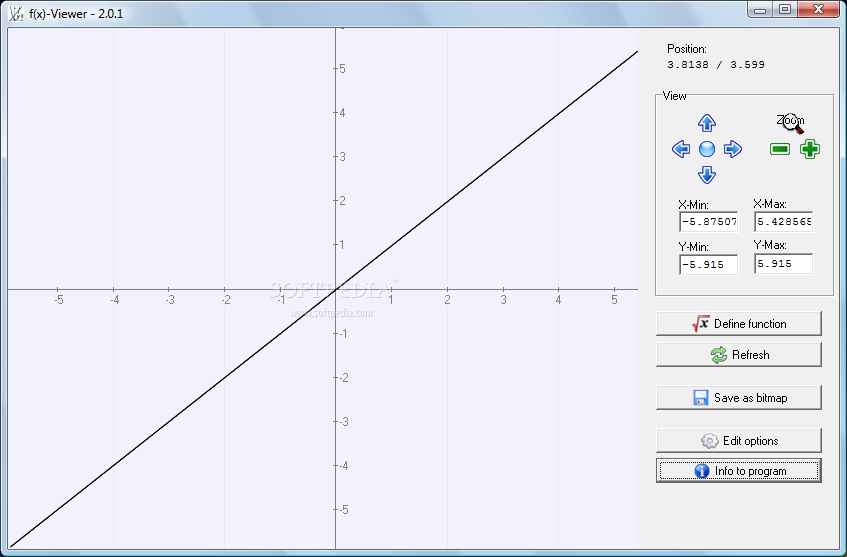Center the view with the blue circle
The image size is (847, 557).
[707, 149]
